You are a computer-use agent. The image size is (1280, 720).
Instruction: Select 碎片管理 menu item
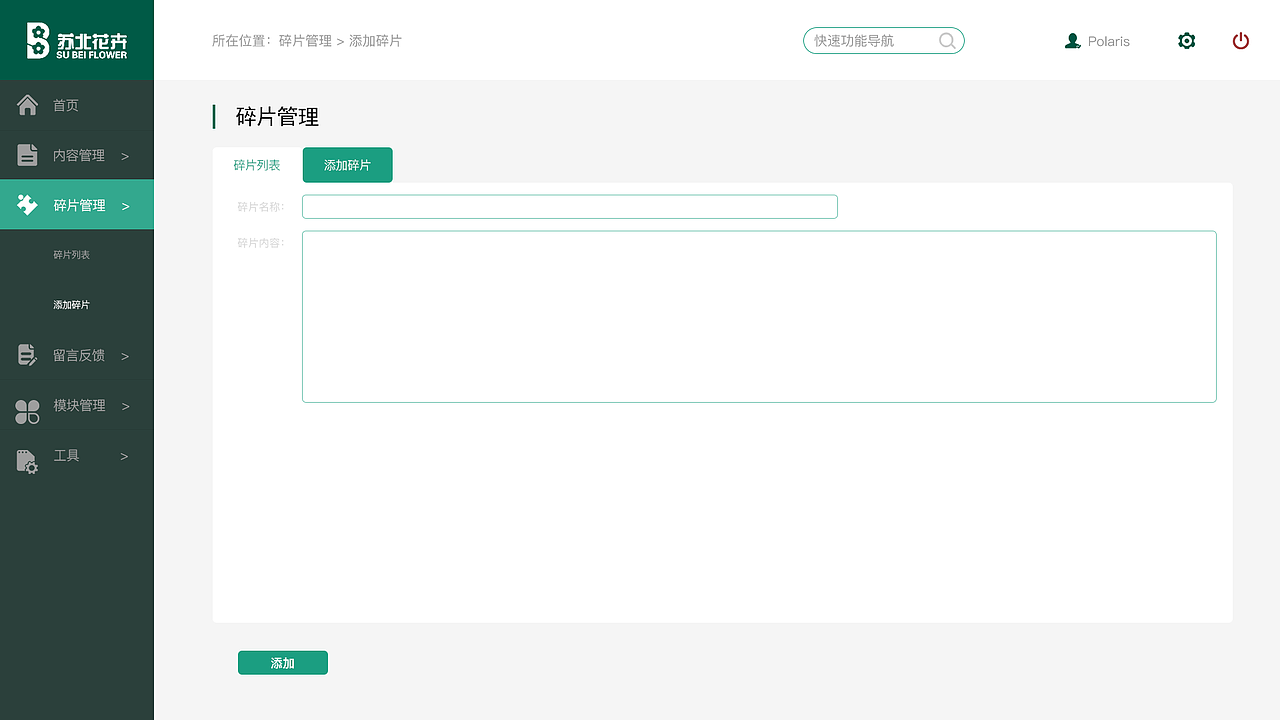pyautogui.click(x=77, y=205)
